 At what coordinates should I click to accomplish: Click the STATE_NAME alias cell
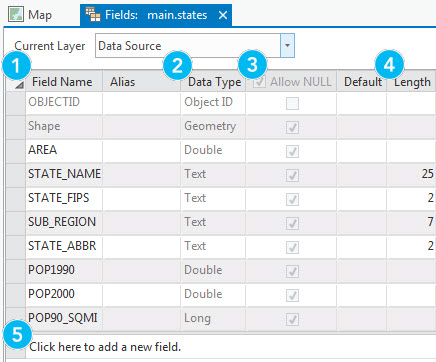pyautogui.click(x=141, y=175)
